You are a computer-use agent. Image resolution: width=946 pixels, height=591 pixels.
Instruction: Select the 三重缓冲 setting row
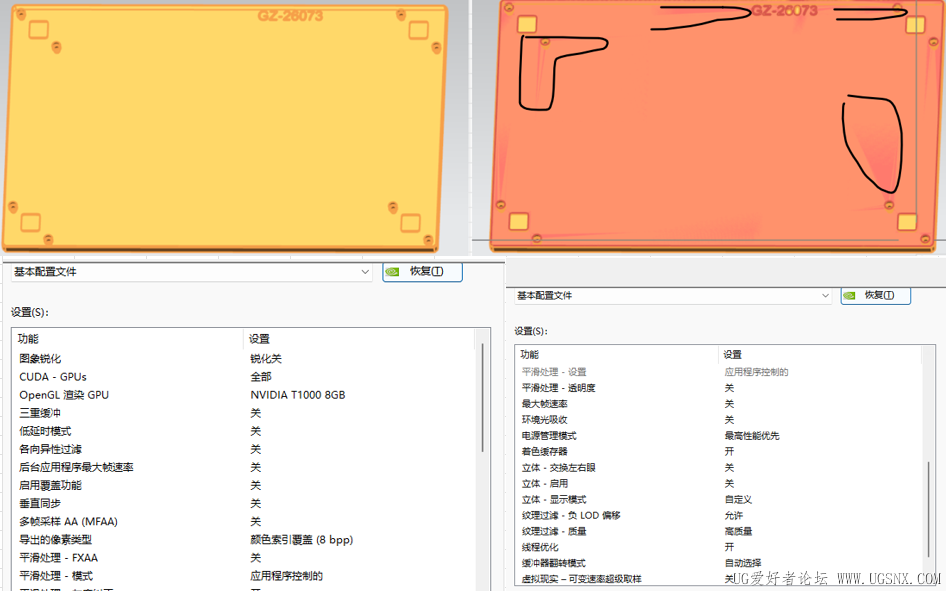tap(244, 413)
